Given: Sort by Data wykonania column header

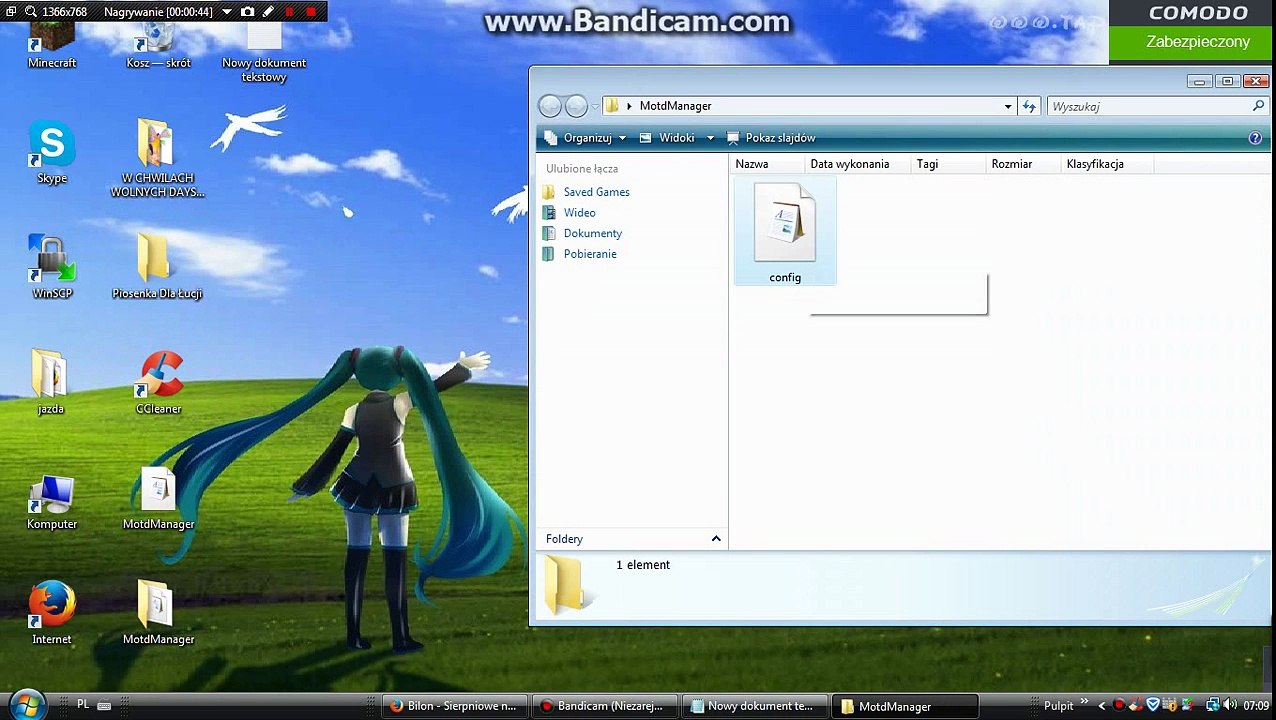Looking at the screenshot, I should [x=857, y=164].
